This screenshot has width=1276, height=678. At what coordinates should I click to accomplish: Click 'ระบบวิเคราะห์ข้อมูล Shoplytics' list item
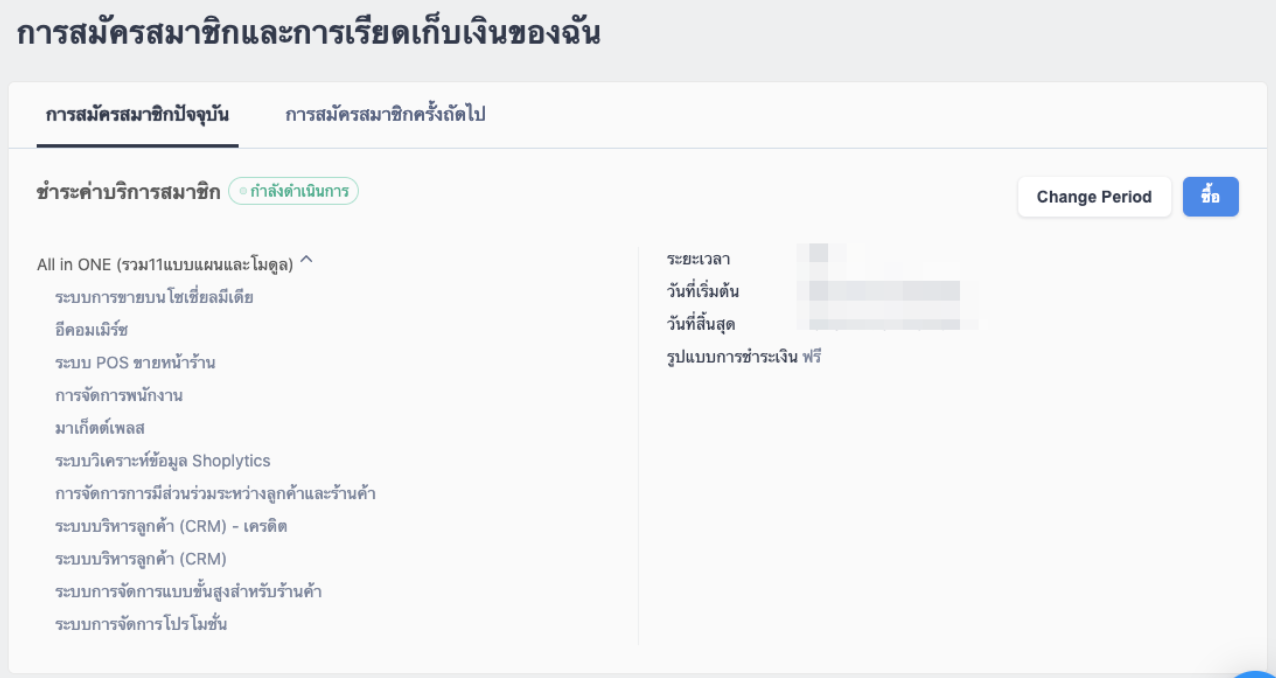tap(163, 461)
